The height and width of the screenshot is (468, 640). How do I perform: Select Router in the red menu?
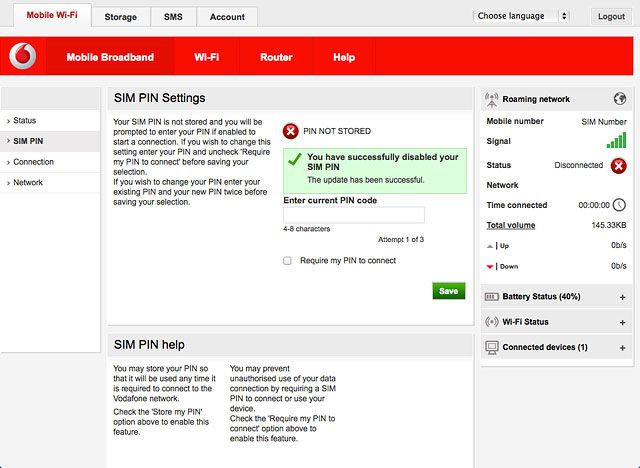276,57
